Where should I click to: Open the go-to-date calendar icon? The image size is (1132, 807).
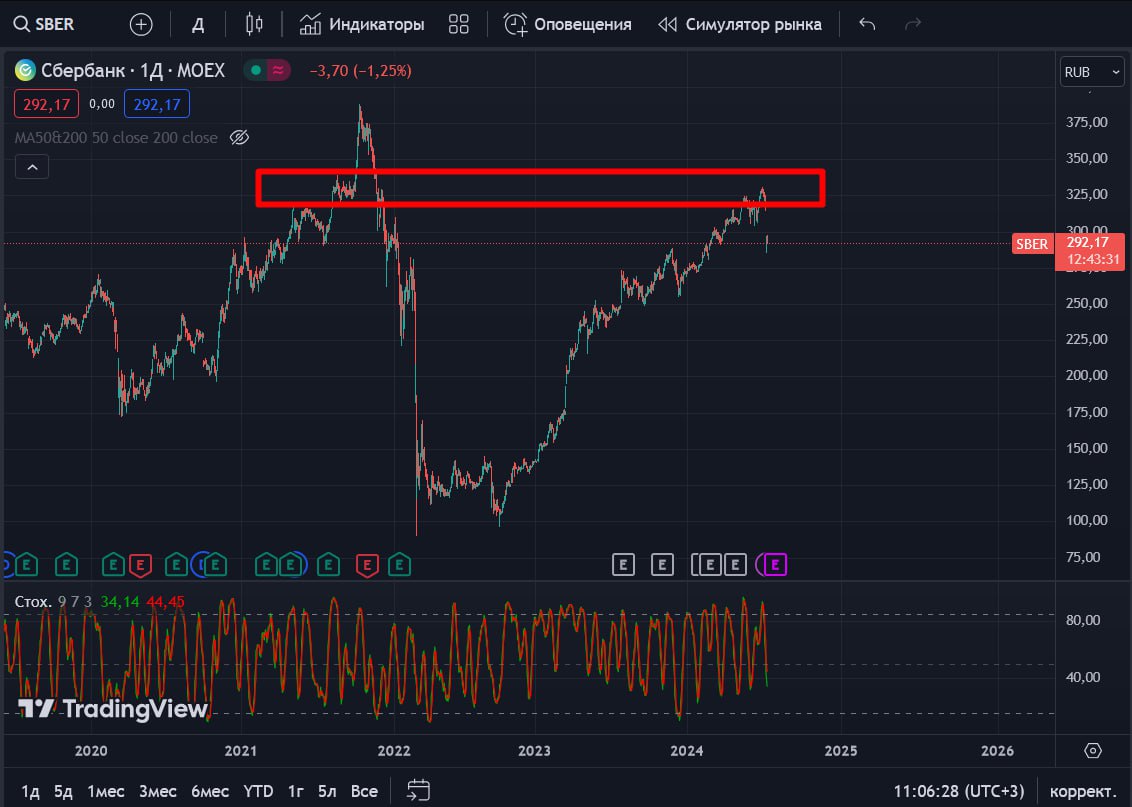click(418, 790)
